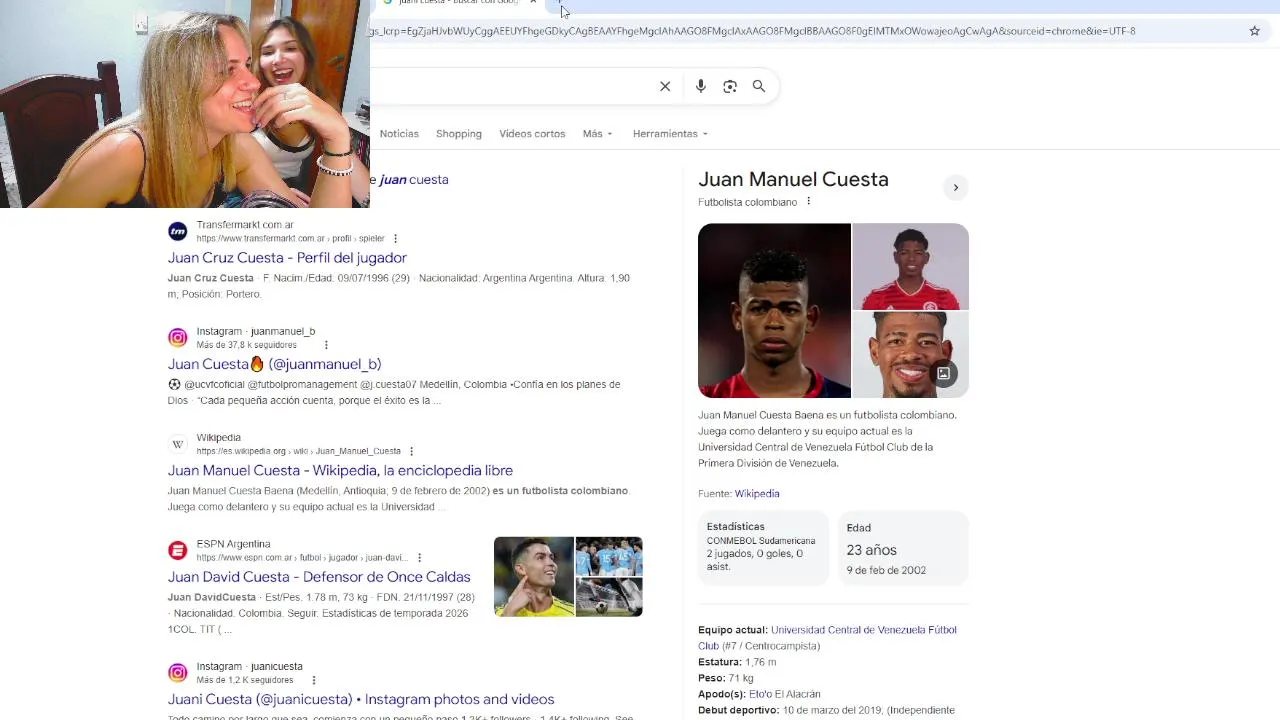
Task: Open Juan Manuel Cuesta Wikipedia article link
Action: [340, 470]
